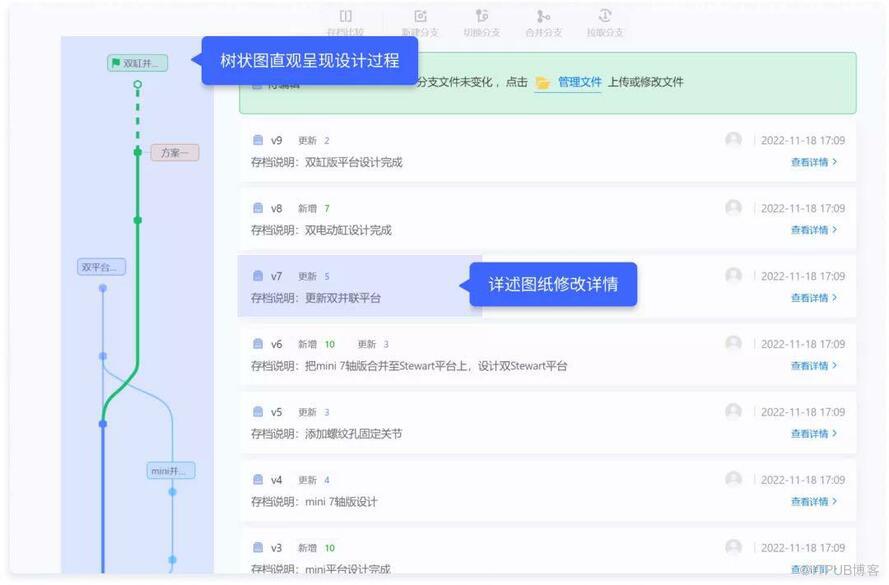Click the user avatar in the v8 row
The width and height of the screenshot is (889, 585).
pos(733,208)
